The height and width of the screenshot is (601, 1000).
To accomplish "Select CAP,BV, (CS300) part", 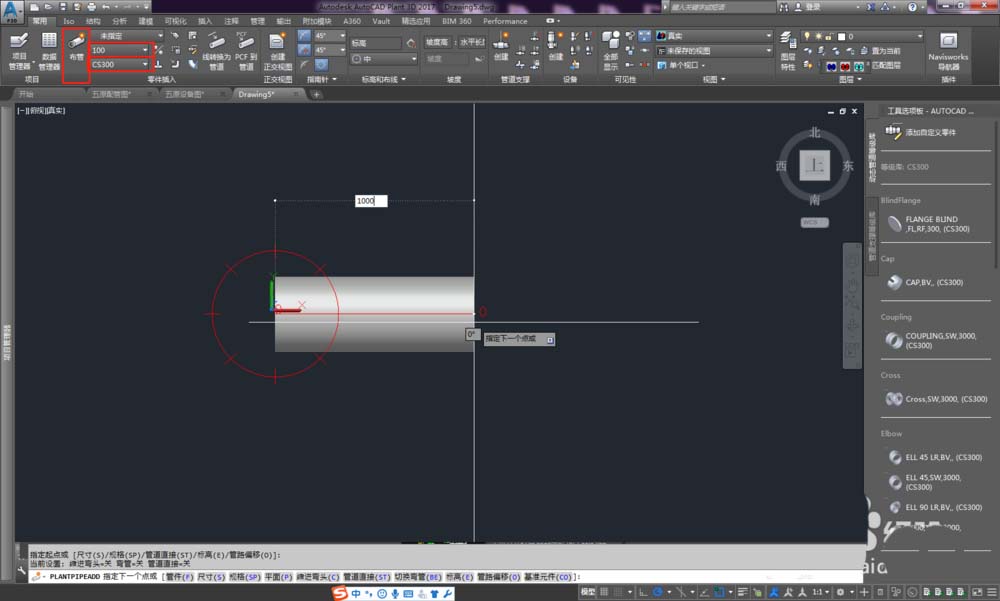I will (925, 282).
